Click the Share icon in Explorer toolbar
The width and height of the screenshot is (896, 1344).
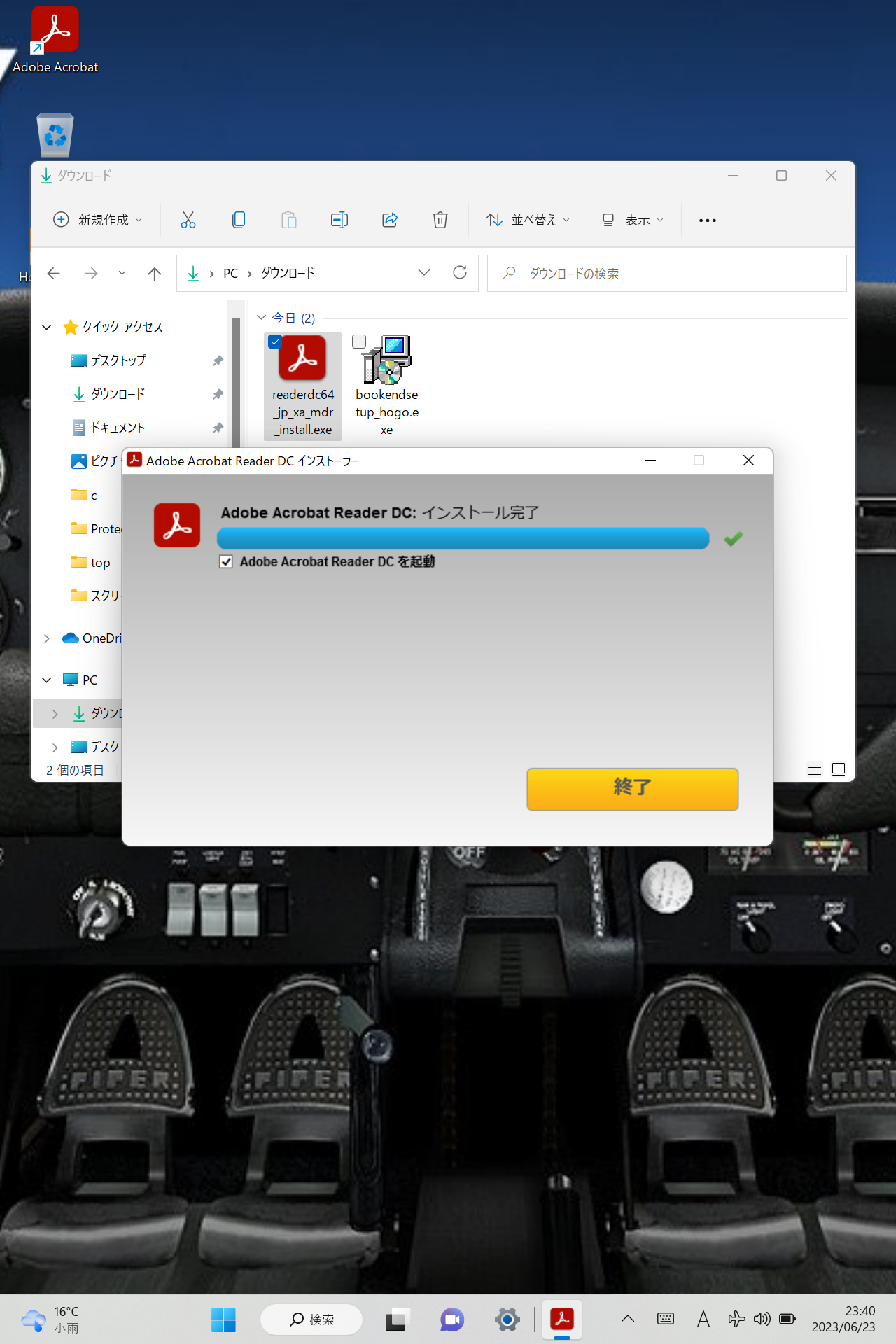[390, 220]
